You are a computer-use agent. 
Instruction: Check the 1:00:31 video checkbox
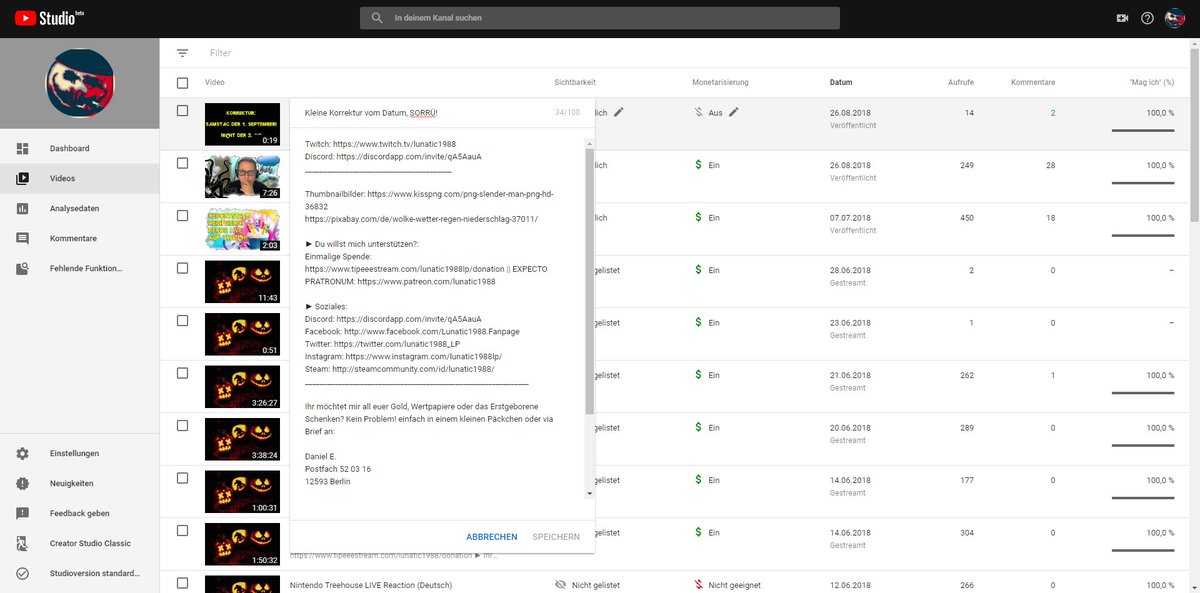click(x=182, y=478)
